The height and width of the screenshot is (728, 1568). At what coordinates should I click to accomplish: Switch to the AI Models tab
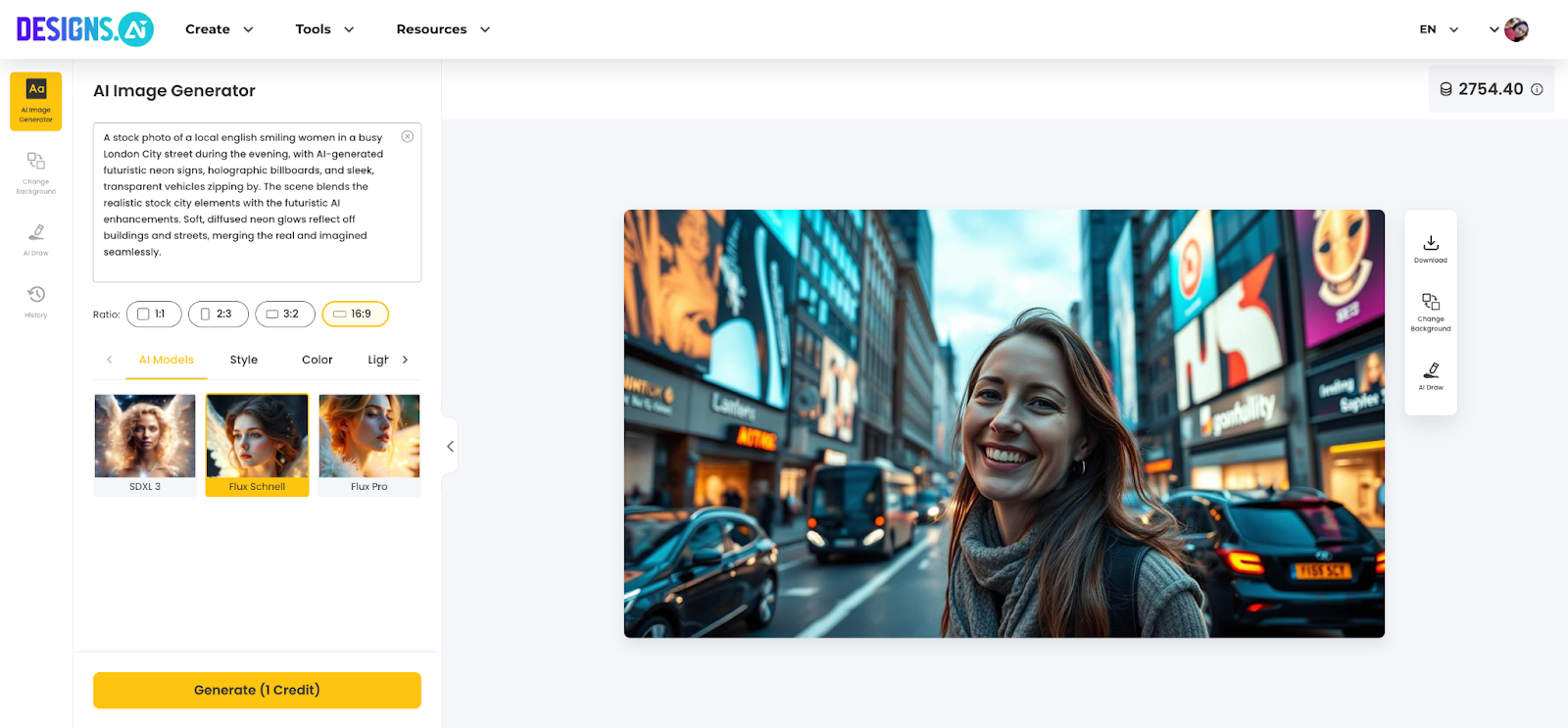pos(167,360)
